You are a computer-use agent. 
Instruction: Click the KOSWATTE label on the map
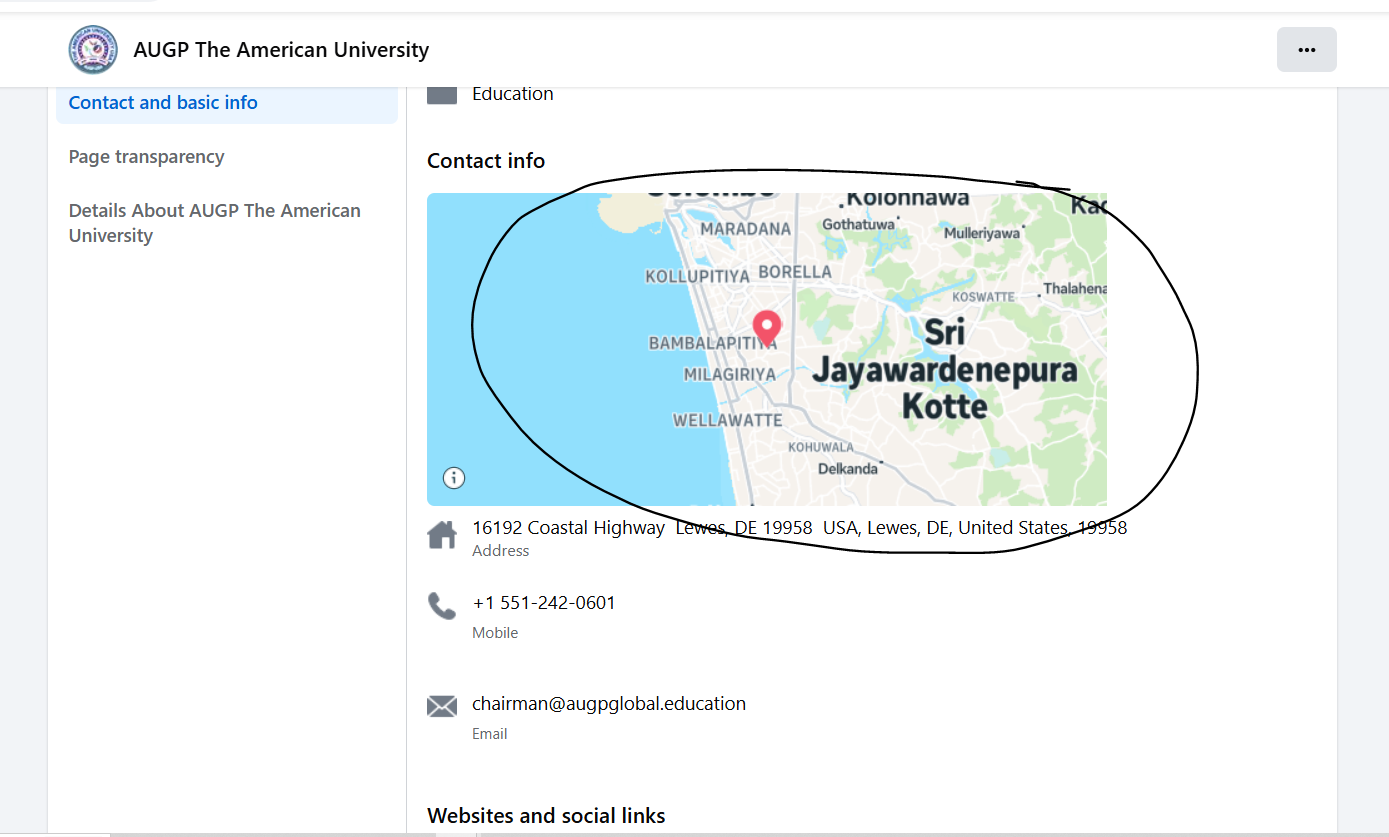coord(983,297)
